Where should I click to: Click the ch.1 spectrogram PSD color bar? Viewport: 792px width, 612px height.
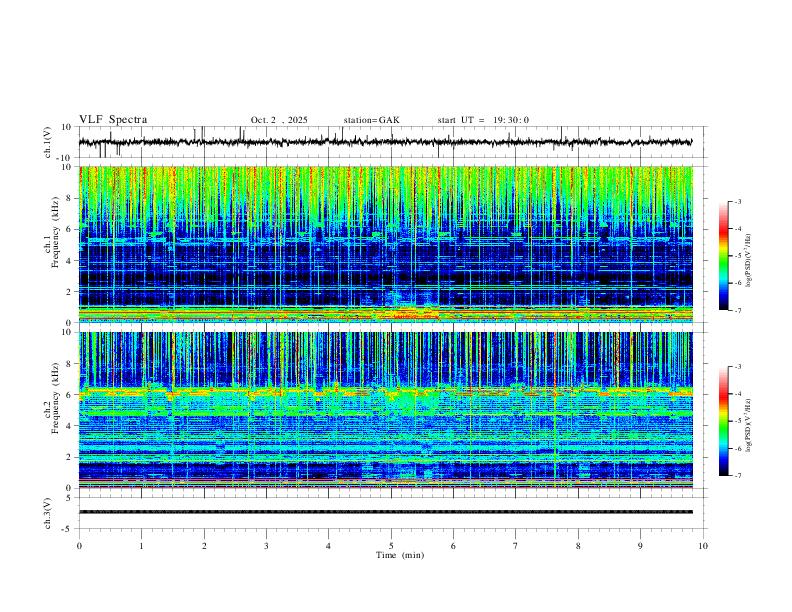723,256
